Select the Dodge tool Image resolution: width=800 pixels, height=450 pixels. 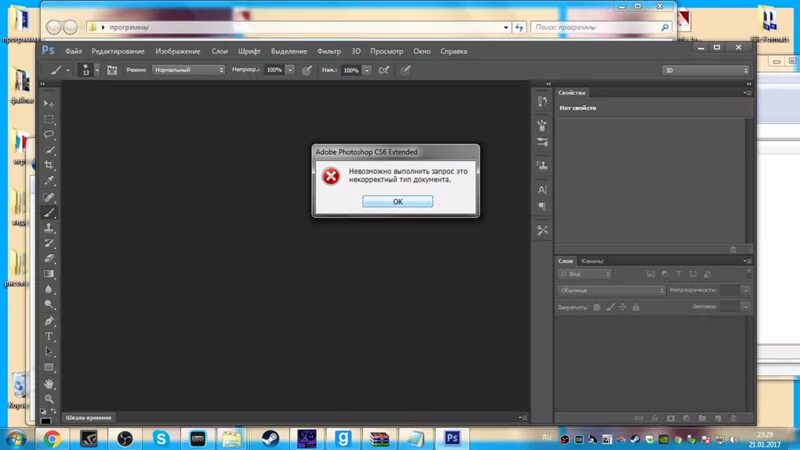click(49, 305)
